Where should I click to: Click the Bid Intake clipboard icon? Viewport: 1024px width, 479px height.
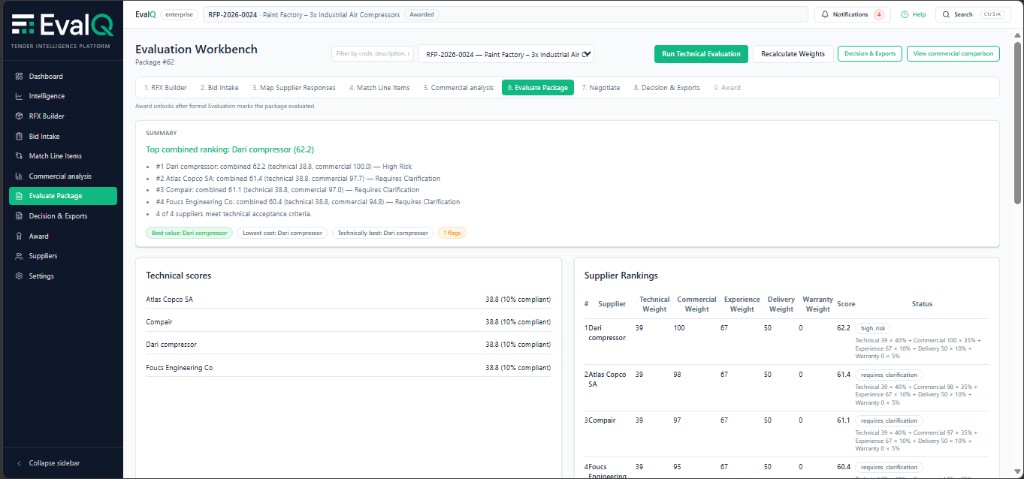pyautogui.click(x=19, y=136)
